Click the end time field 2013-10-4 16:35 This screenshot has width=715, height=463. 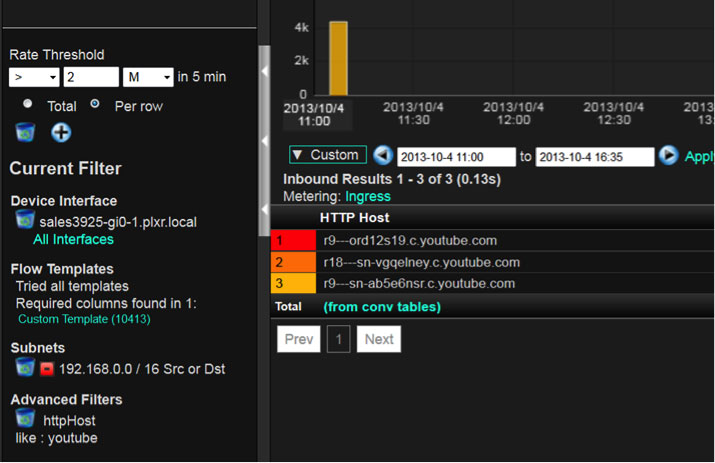(x=595, y=157)
